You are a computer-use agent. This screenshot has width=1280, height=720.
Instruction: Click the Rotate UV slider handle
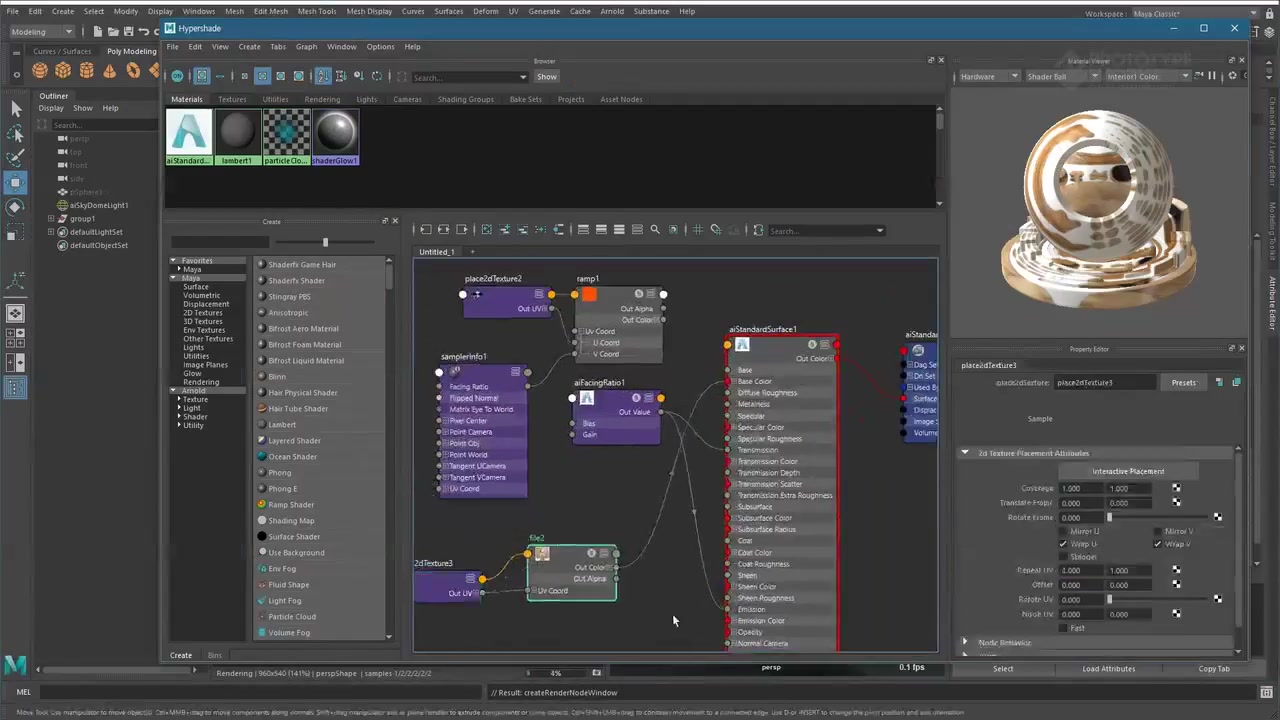[x=1109, y=599]
